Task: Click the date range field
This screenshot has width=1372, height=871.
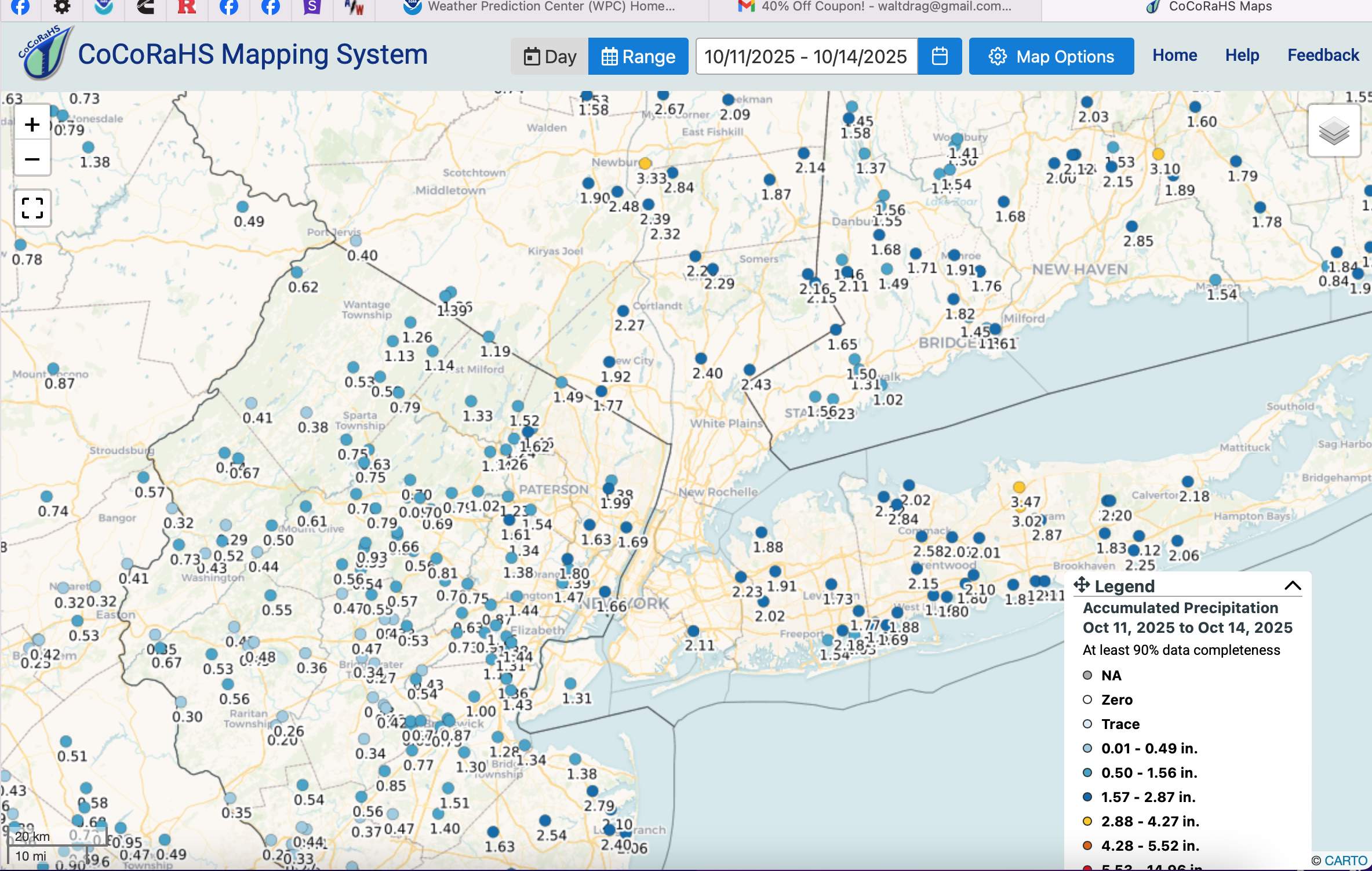Action: click(x=806, y=56)
